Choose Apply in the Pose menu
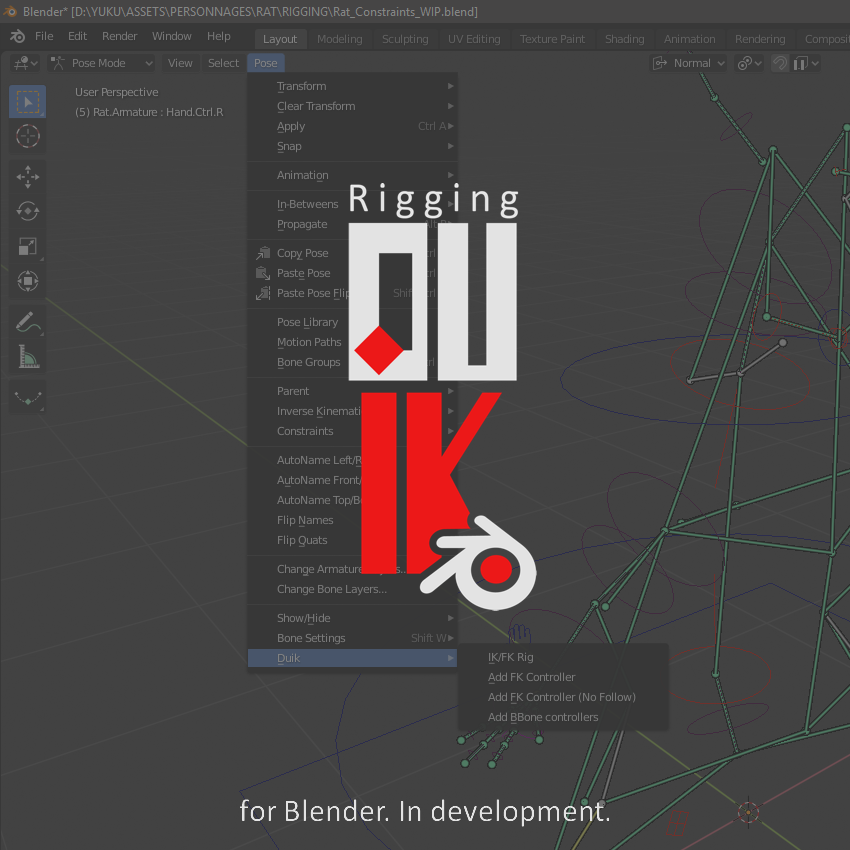850x850 pixels. coord(352,126)
